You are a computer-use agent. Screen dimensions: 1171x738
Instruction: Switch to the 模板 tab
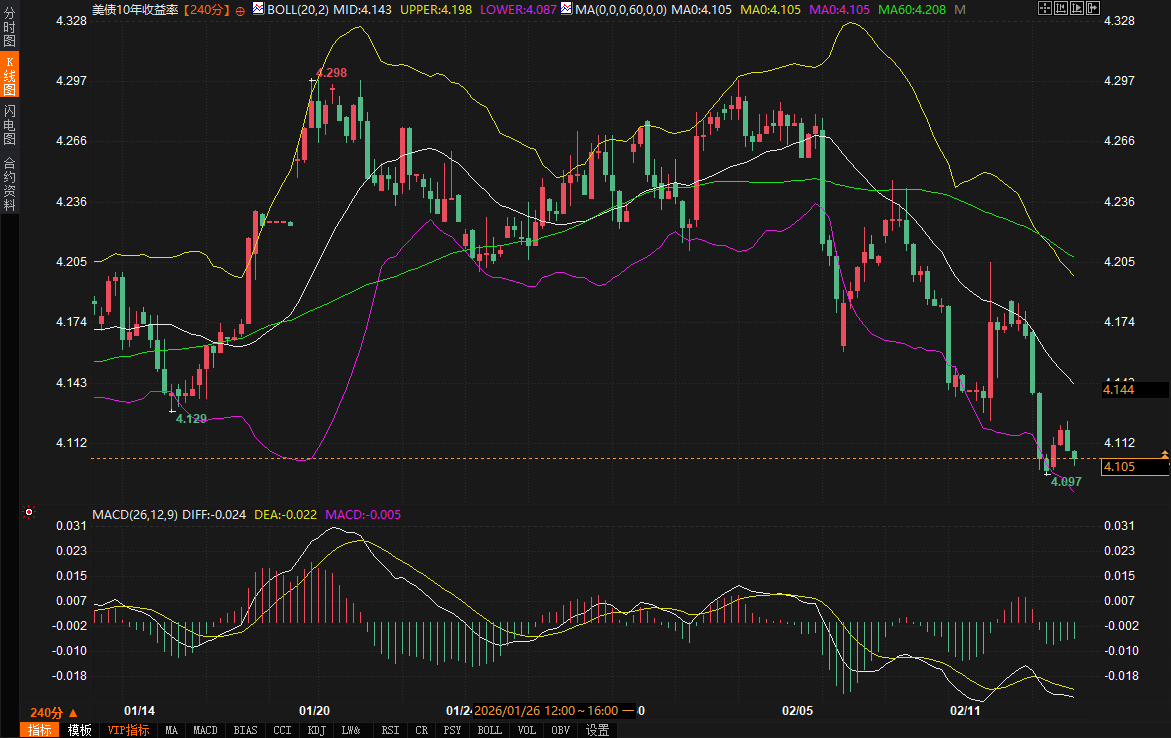click(79, 730)
